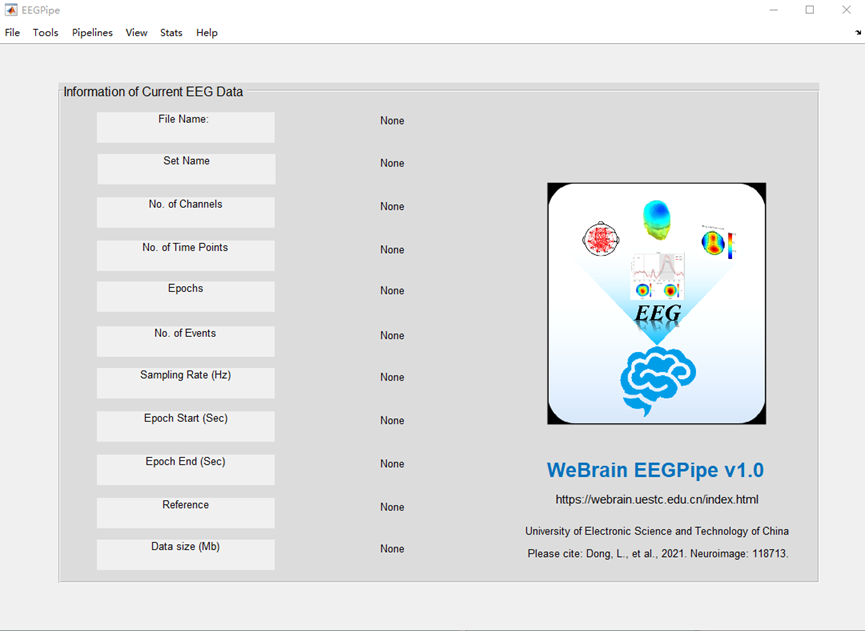Open the Pipelines menu
Image resolution: width=865 pixels, height=631 pixels.
(92, 33)
